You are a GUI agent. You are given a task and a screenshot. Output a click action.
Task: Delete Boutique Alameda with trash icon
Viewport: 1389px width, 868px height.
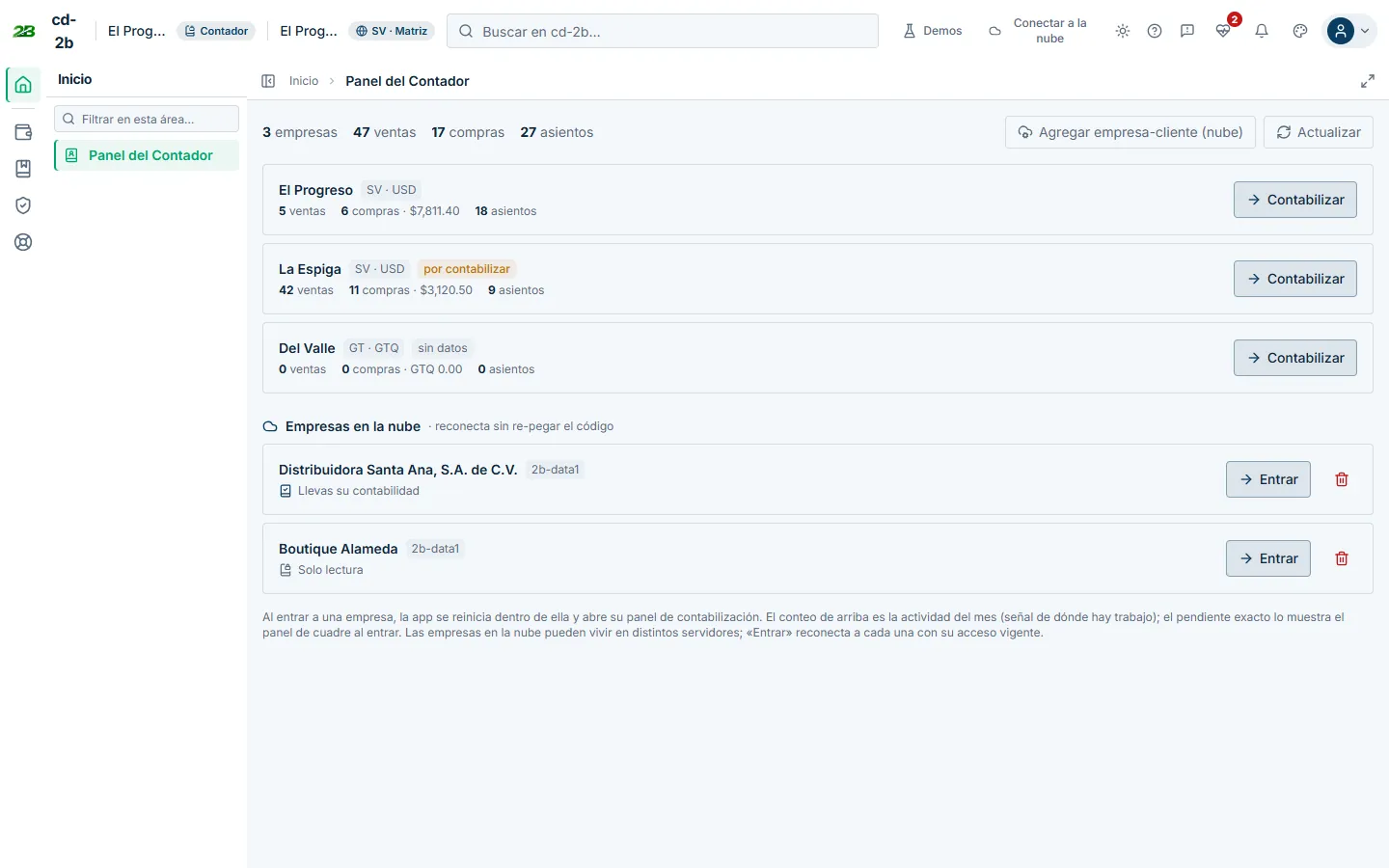point(1341,558)
